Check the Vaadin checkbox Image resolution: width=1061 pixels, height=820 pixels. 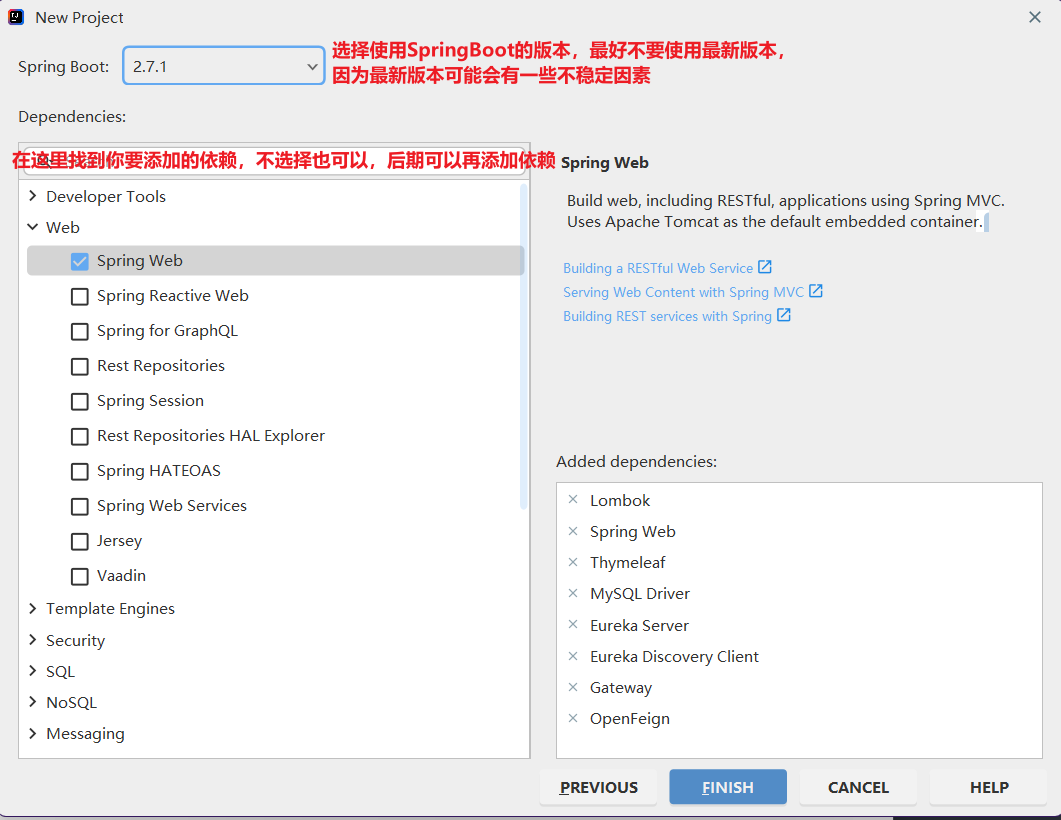[80, 576]
